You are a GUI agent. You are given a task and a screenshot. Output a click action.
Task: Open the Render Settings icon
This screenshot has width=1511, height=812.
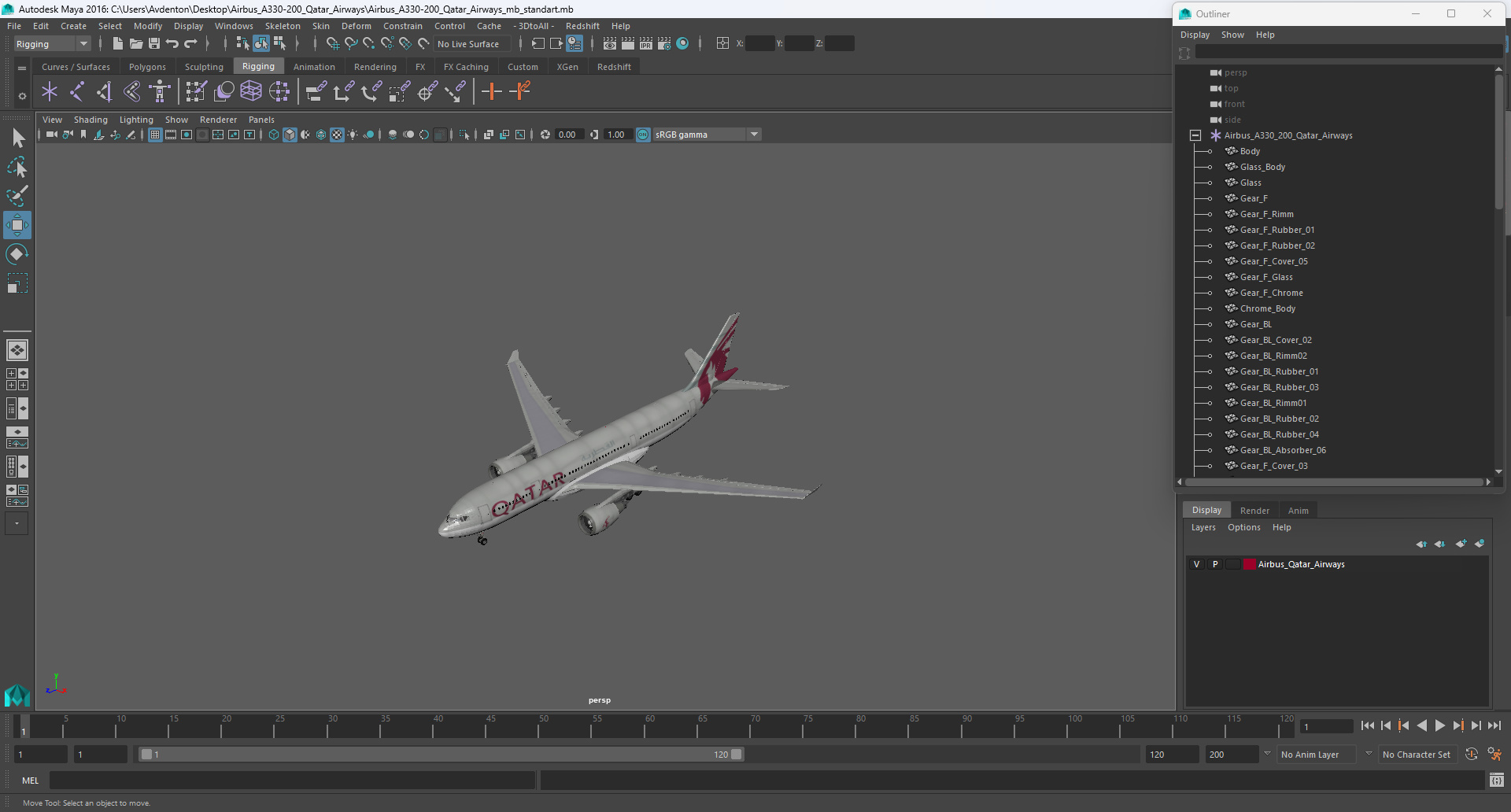click(x=664, y=44)
